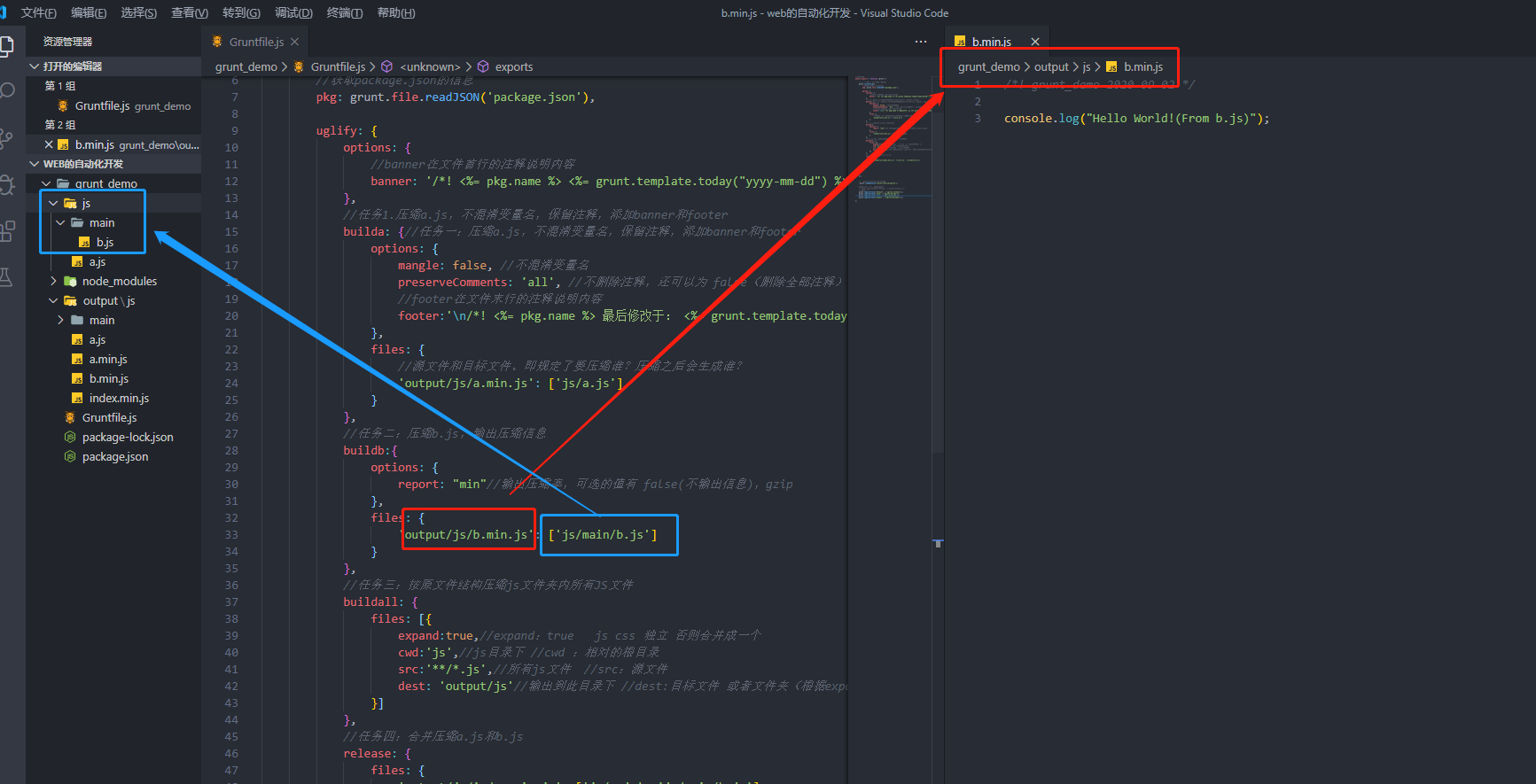Open b.js under js/main
This screenshot has height=784, width=1536.
pos(105,242)
